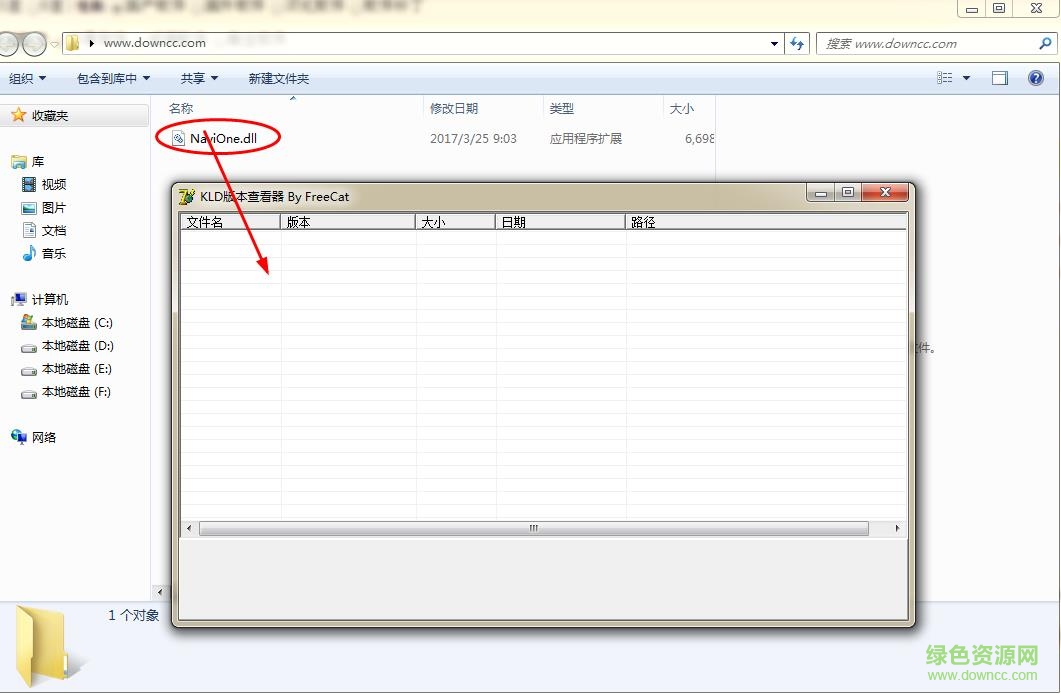Screen dimensions: 1061x694
Task: Minimize the Explorer window
Action: 972,8
